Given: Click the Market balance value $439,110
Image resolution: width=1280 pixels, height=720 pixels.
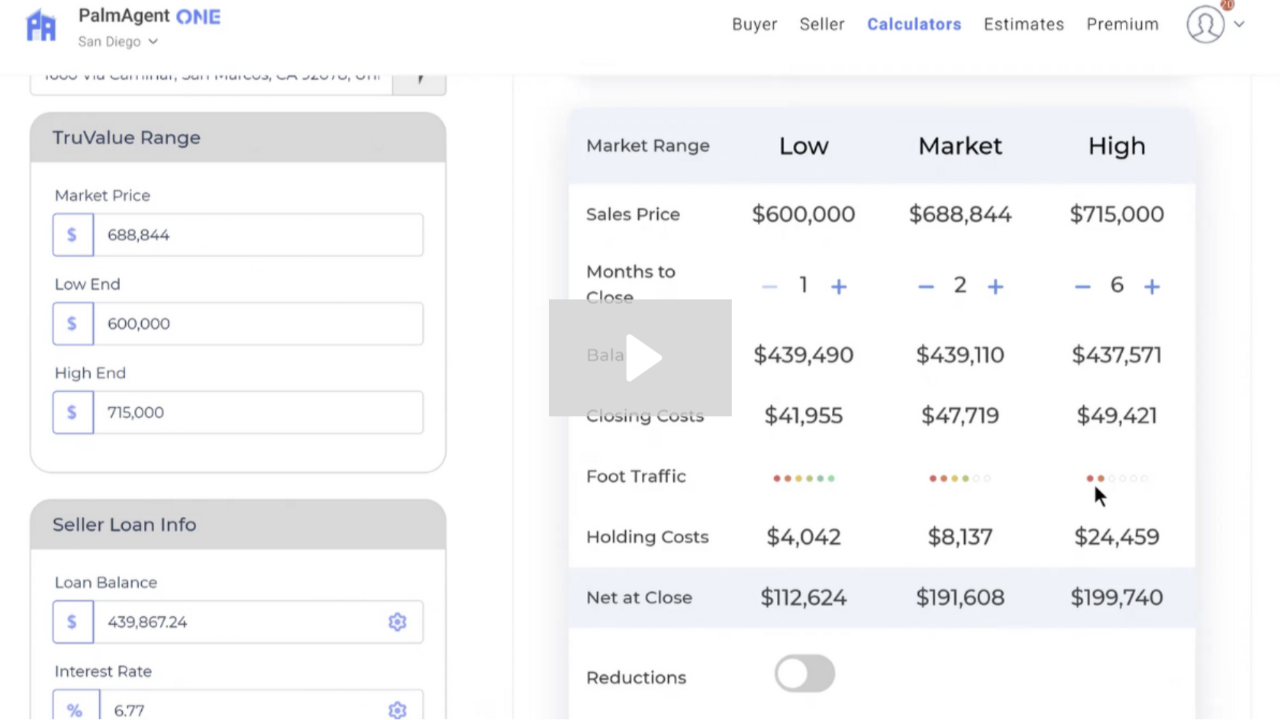Looking at the screenshot, I should [960, 355].
